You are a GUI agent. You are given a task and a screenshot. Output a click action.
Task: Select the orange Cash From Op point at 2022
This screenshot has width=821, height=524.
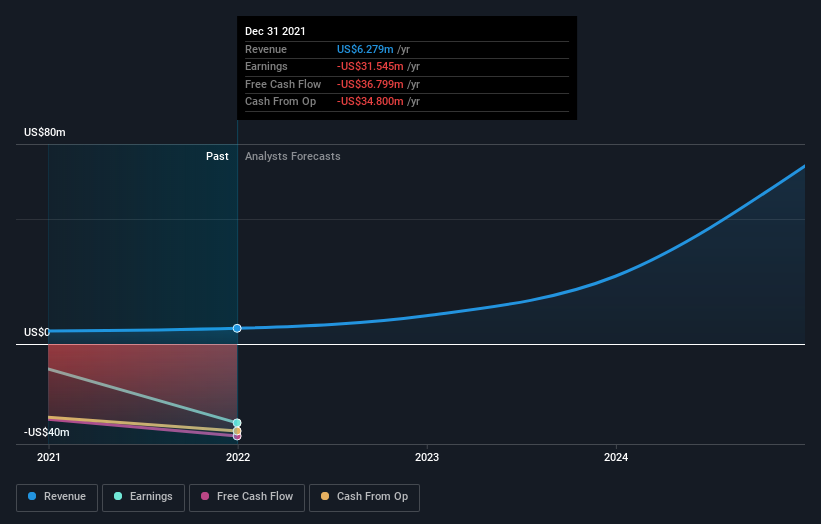(237, 431)
